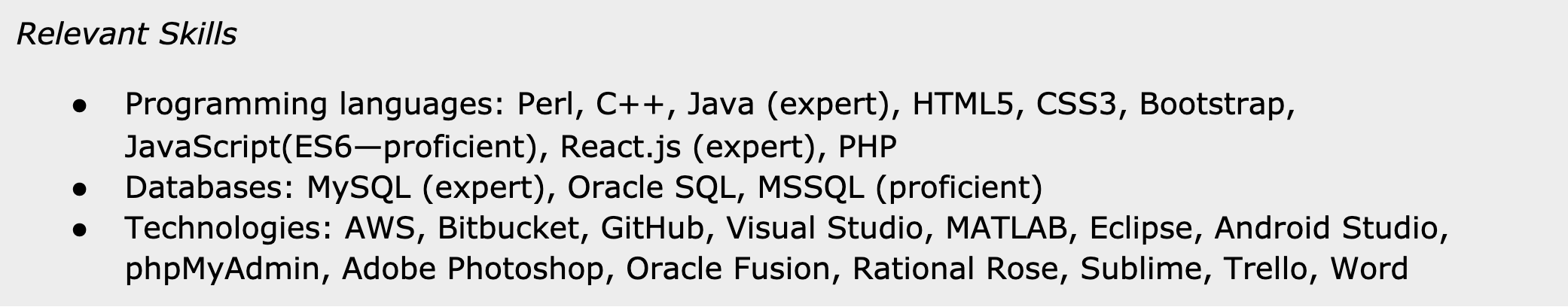Click the word phpMyAdmin
The width and height of the screenshot is (1568, 307).
pyautogui.click(x=222, y=269)
